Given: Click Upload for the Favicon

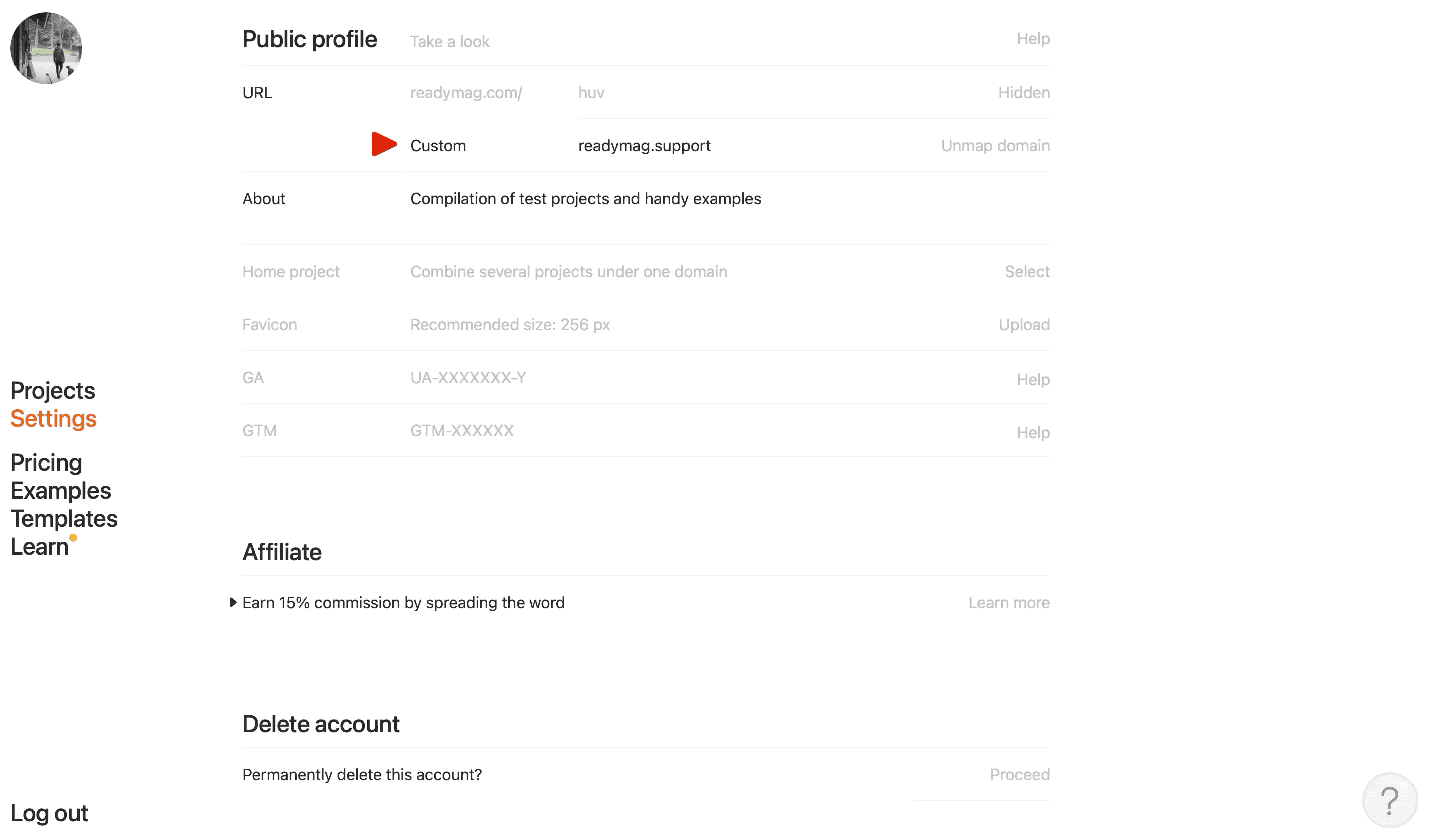Looking at the screenshot, I should tap(1023, 325).
